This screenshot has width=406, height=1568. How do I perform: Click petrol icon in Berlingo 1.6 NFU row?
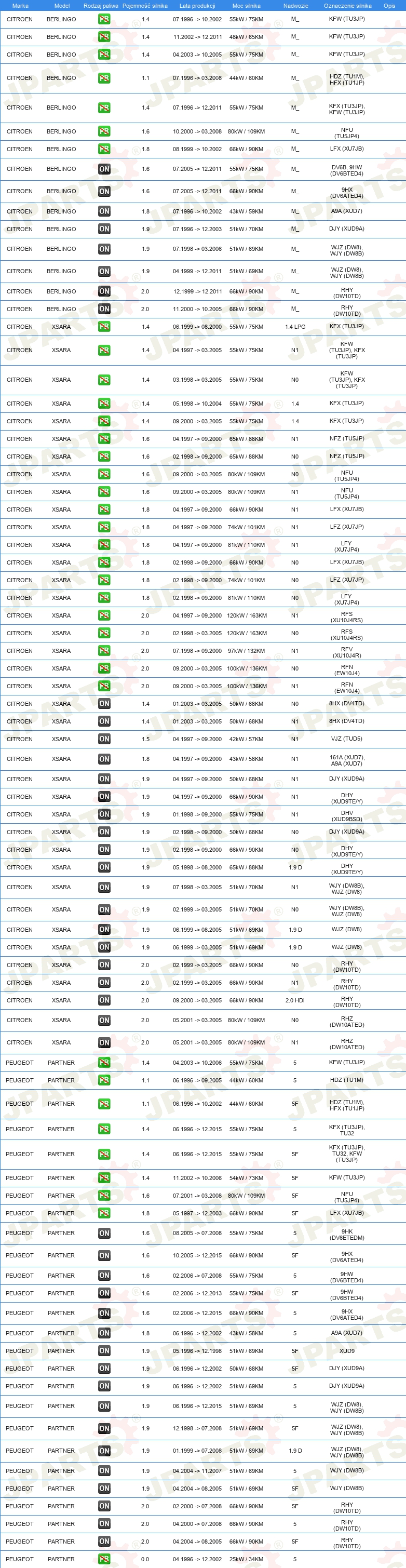pyautogui.click(x=104, y=131)
